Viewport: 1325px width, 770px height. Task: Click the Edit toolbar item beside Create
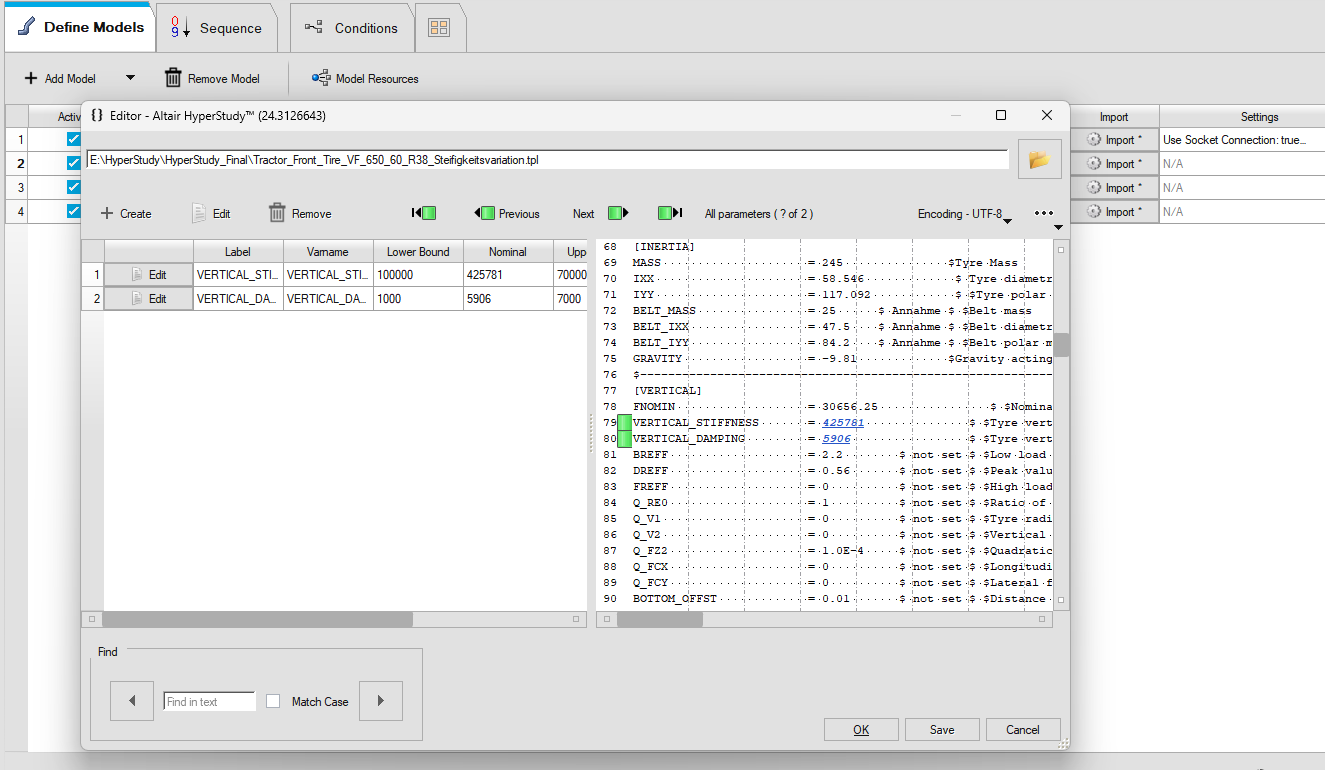(211, 213)
